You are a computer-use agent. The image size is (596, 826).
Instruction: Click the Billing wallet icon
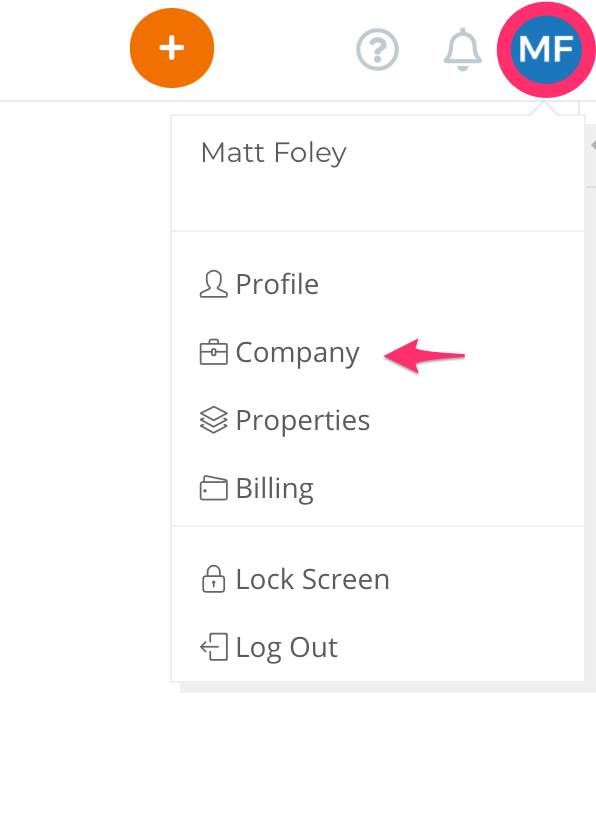pyautogui.click(x=213, y=488)
